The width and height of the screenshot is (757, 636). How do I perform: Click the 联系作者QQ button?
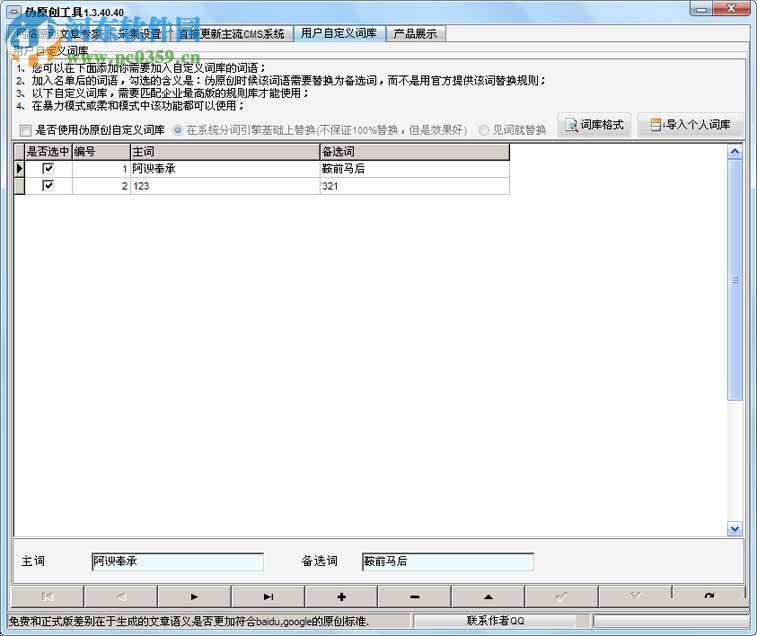tap(495, 620)
